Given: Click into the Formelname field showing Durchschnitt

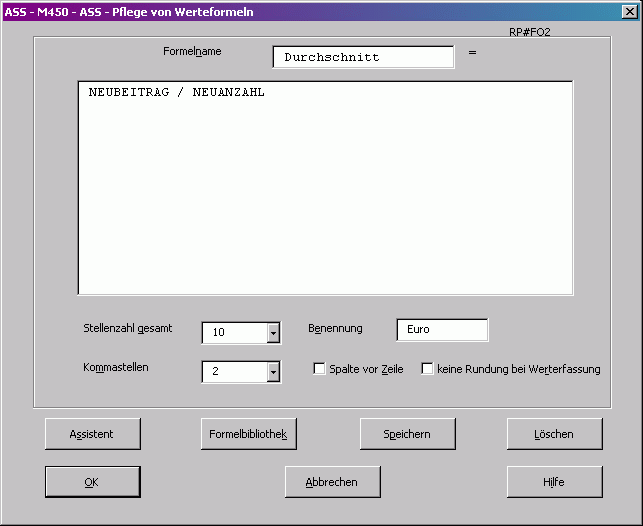Looking at the screenshot, I should (x=362, y=57).
